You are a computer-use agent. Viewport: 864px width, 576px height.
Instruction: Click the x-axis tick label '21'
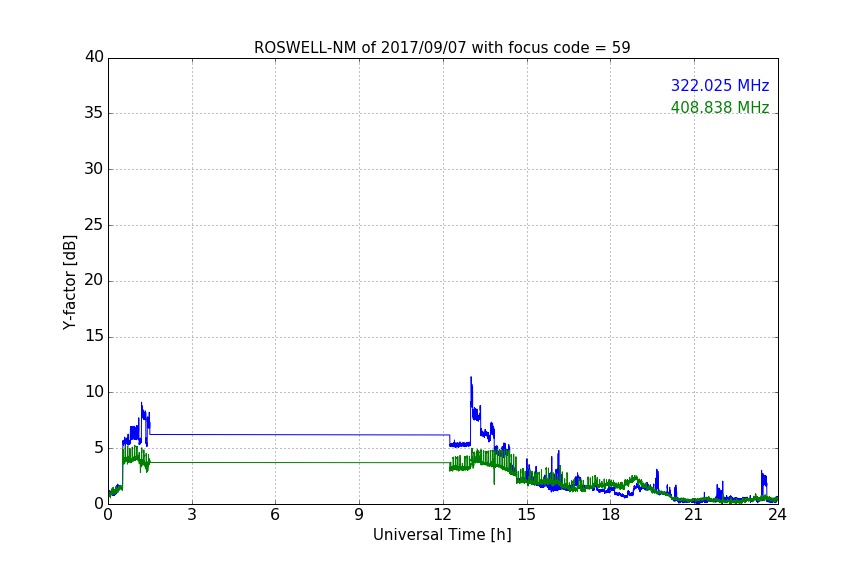694,515
